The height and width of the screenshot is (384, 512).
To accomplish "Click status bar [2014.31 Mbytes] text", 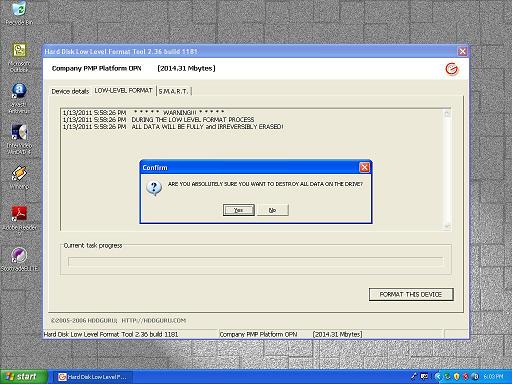I will (337, 334).
